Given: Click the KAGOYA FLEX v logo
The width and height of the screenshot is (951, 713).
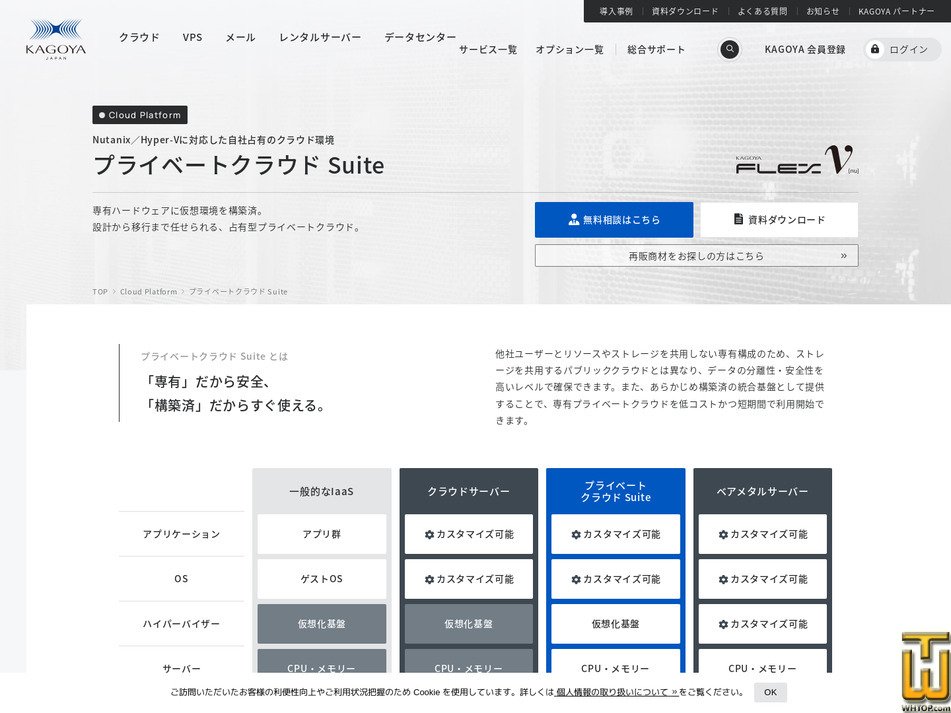Looking at the screenshot, I should click(796, 161).
